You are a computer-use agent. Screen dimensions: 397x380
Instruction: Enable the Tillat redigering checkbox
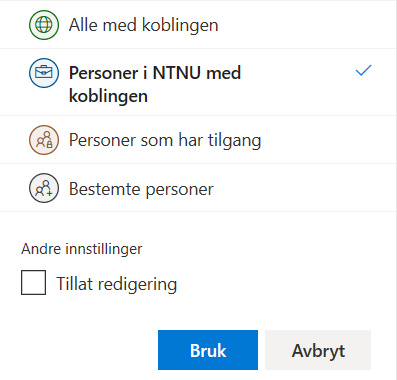(33, 282)
